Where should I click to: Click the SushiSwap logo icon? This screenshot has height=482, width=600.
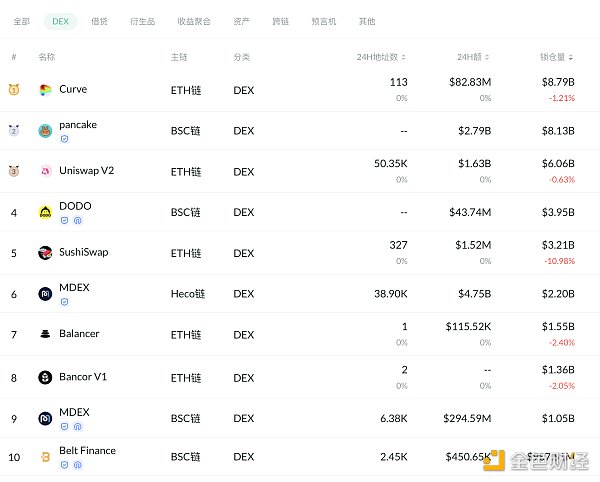coord(45,253)
